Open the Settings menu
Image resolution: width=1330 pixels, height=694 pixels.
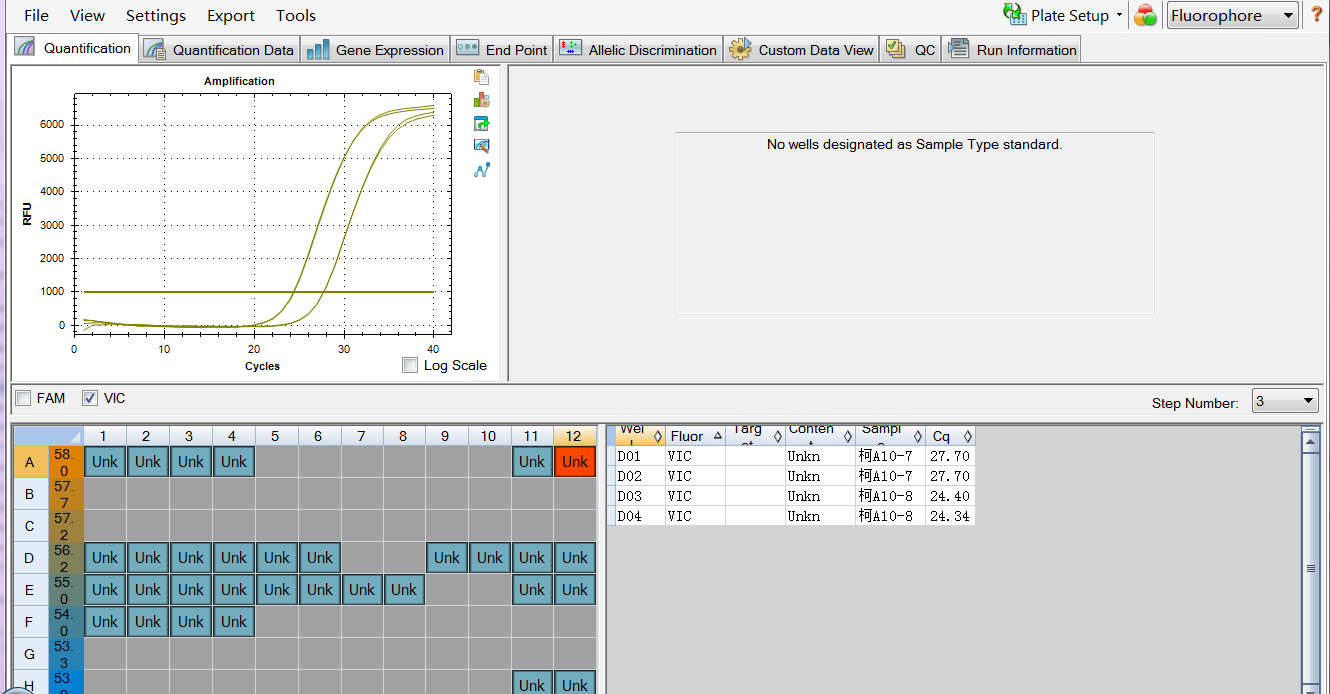pyautogui.click(x=156, y=15)
